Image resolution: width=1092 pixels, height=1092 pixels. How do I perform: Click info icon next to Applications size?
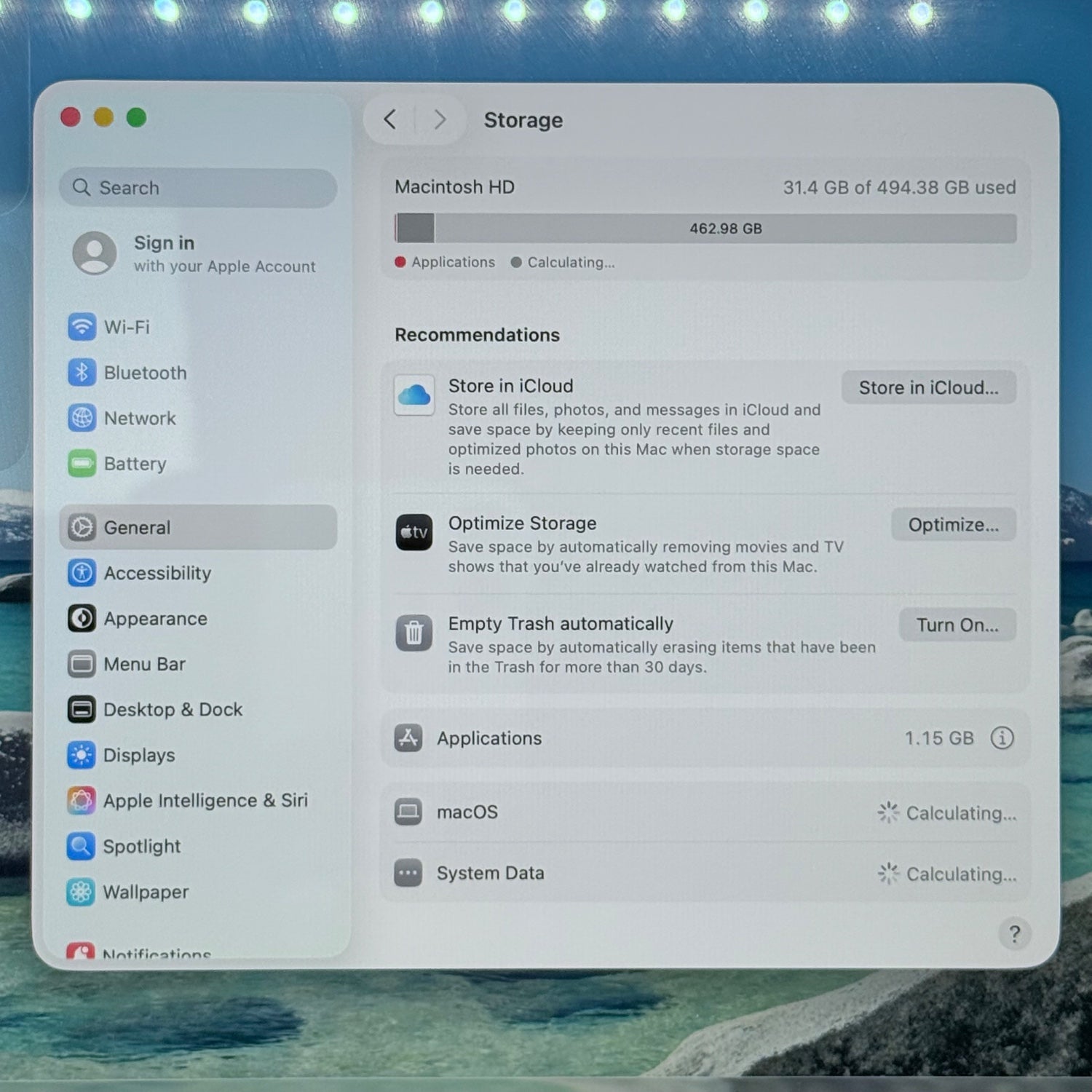pyautogui.click(x=1002, y=738)
